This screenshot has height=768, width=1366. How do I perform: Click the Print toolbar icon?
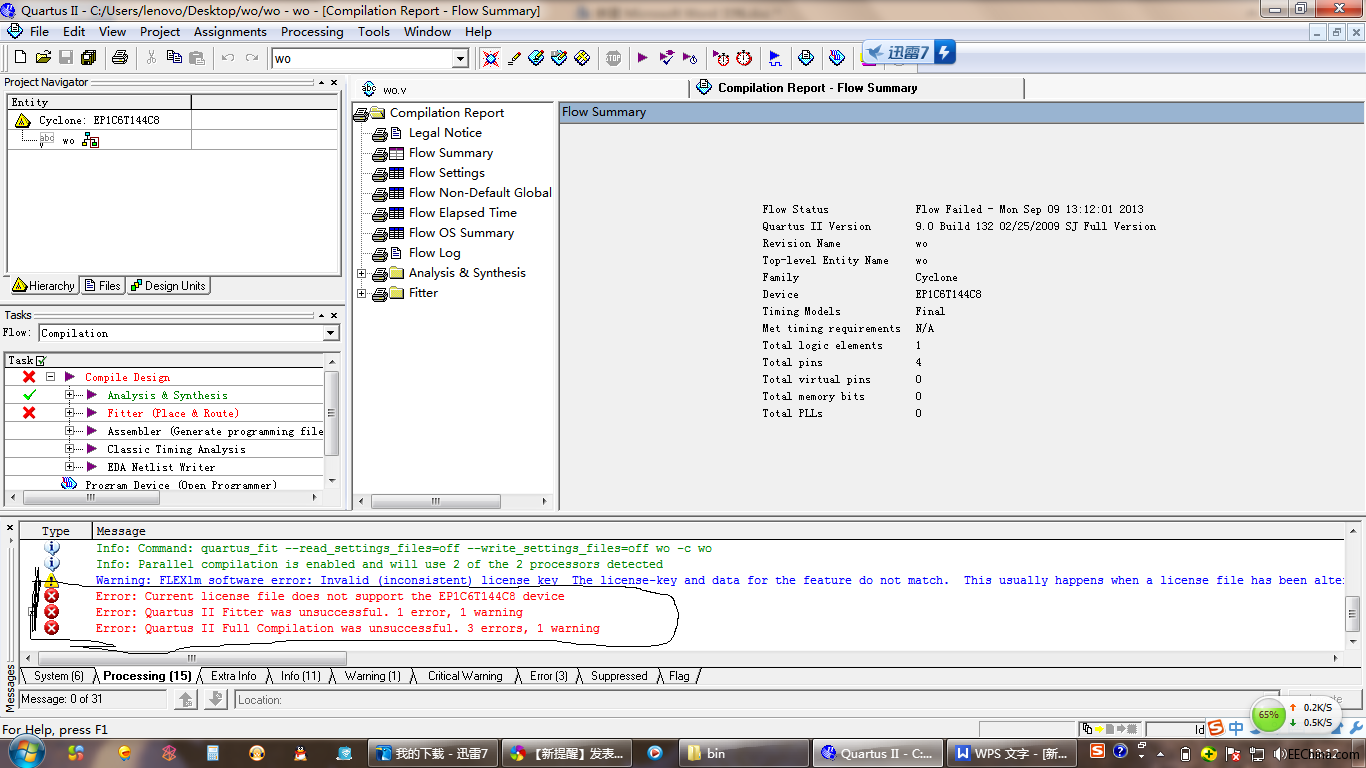[x=120, y=58]
